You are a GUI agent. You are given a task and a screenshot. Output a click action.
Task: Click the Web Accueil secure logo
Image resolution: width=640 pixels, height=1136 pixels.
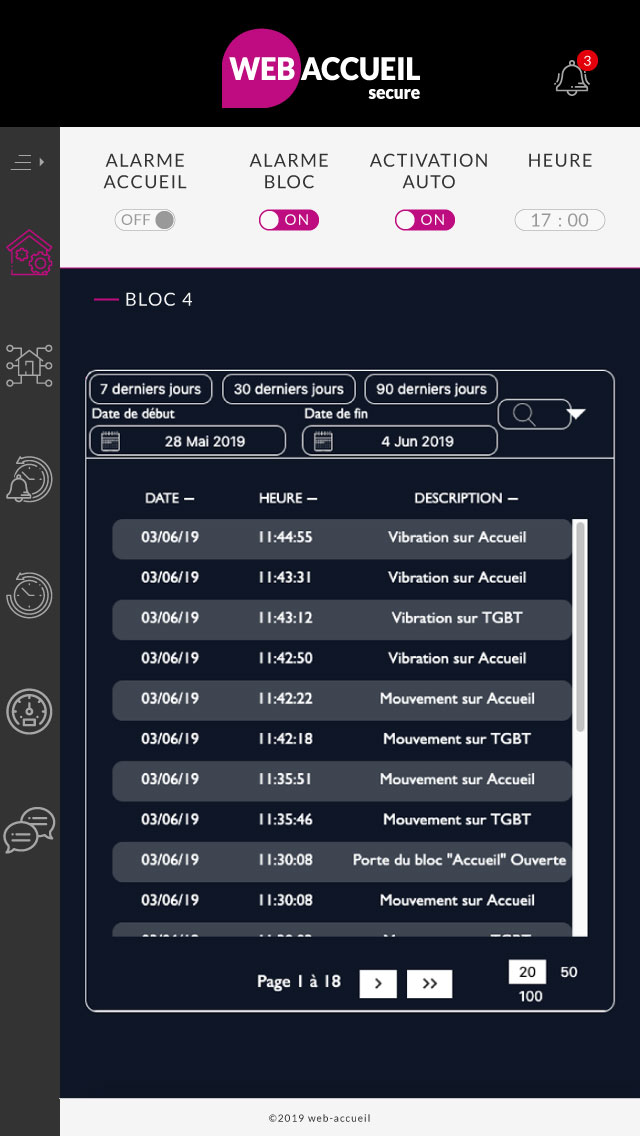point(321,69)
